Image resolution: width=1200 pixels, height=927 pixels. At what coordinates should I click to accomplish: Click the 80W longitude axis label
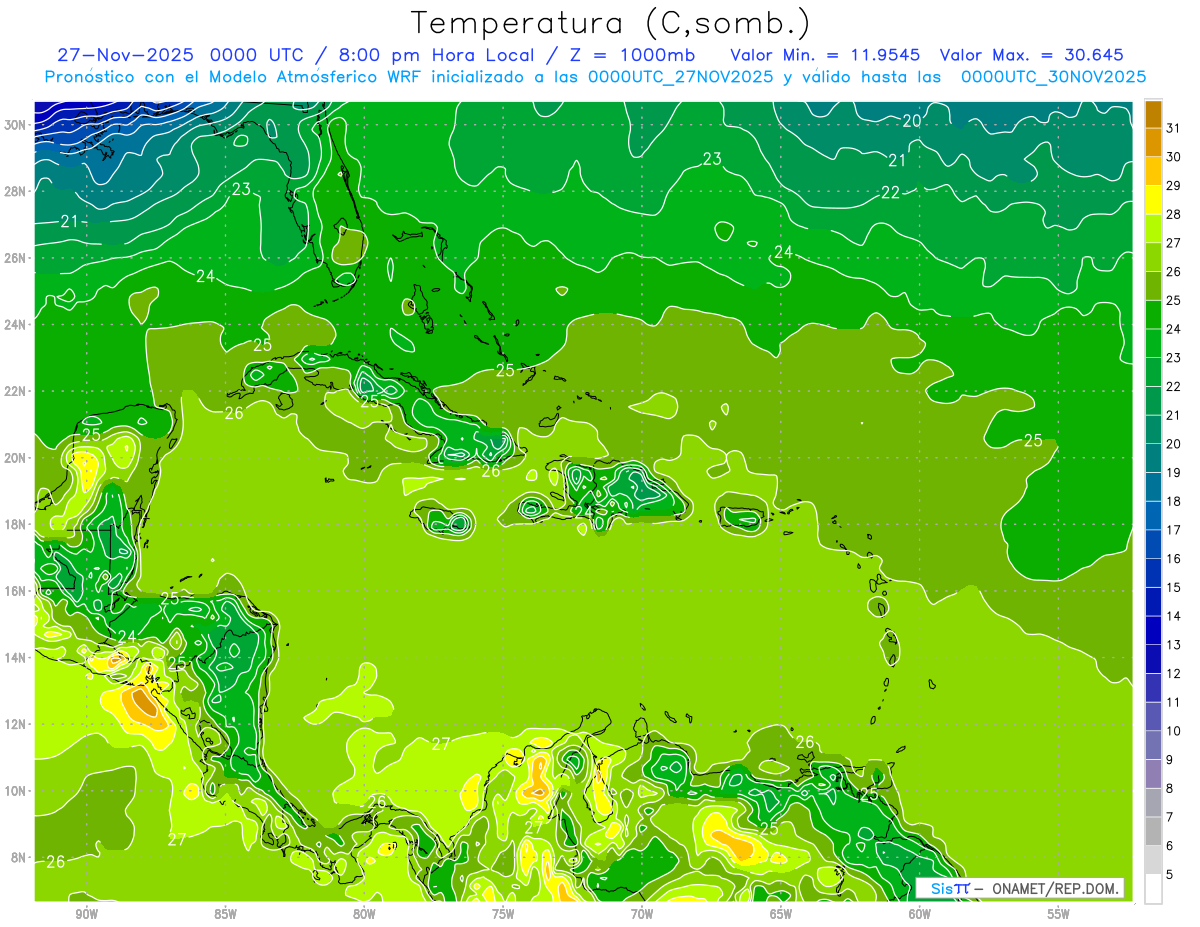[x=364, y=914]
